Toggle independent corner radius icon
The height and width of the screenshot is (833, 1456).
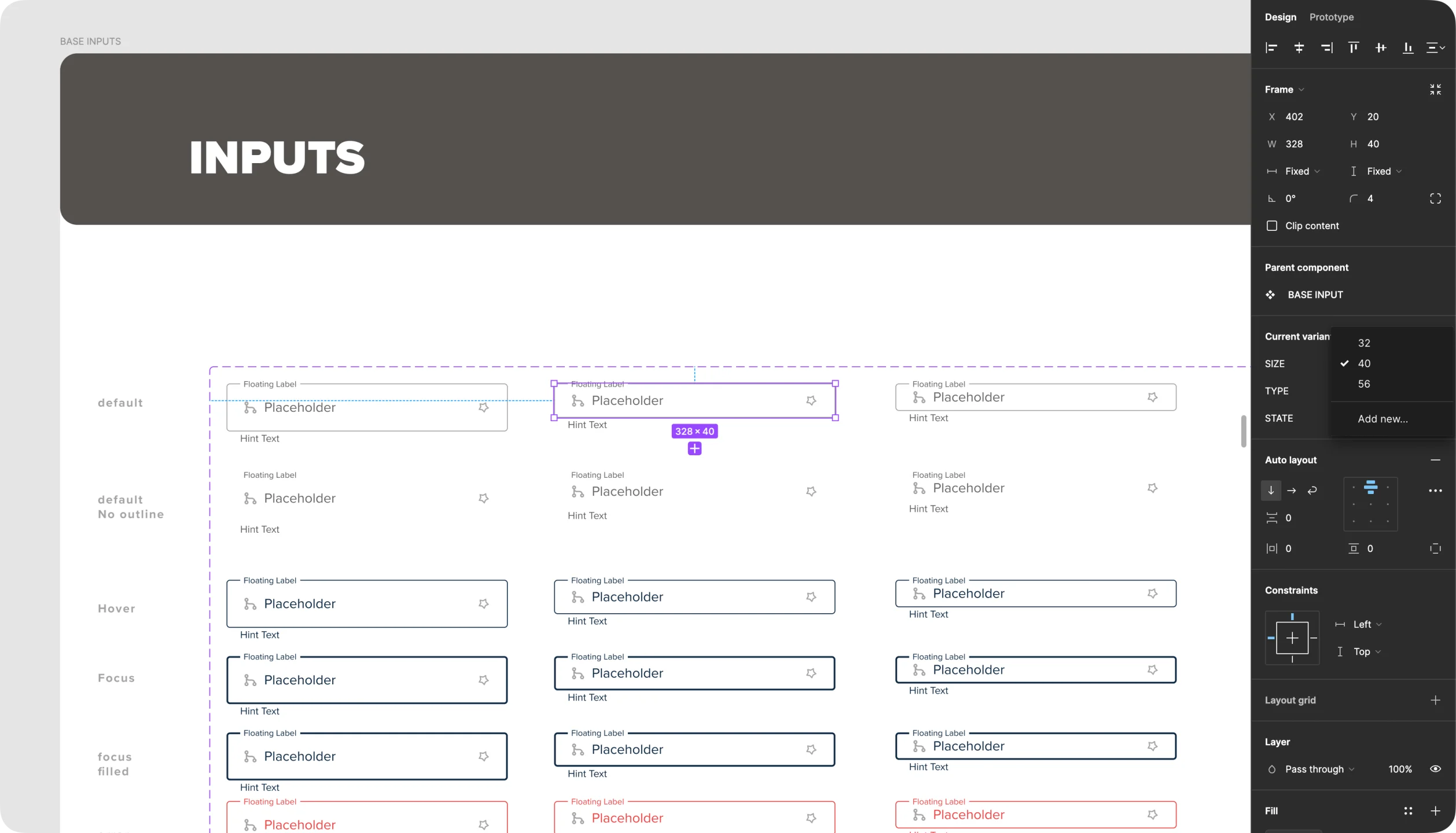1435,198
